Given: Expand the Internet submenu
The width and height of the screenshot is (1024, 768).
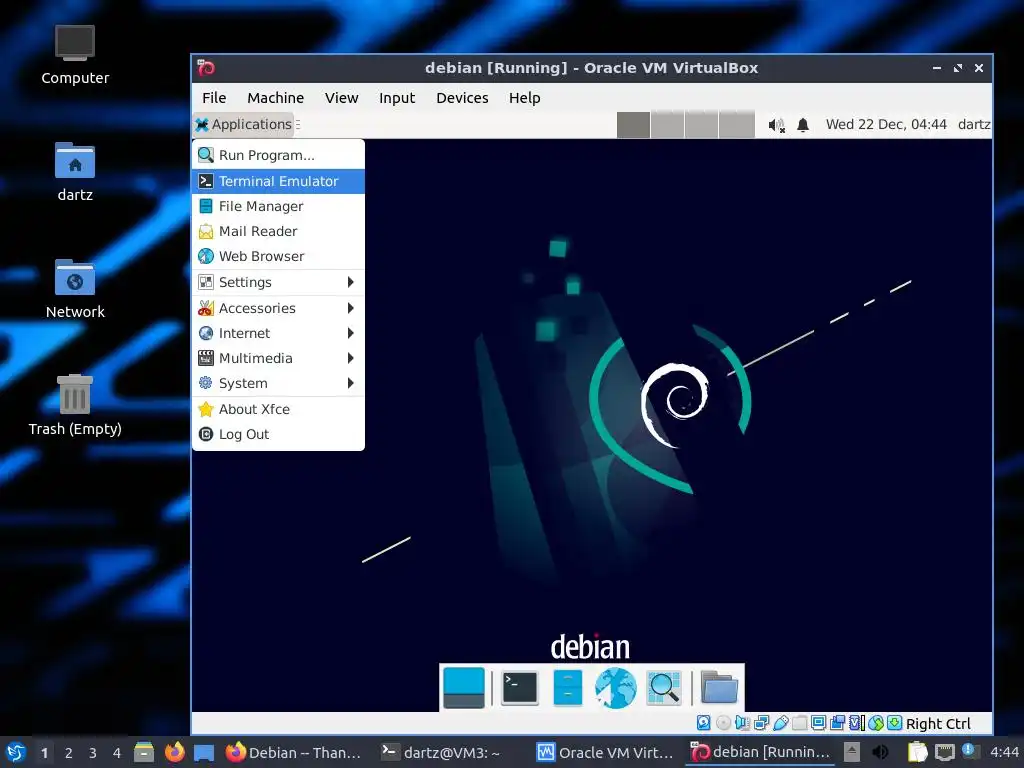Looking at the screenshot, I should coord(278,333).
